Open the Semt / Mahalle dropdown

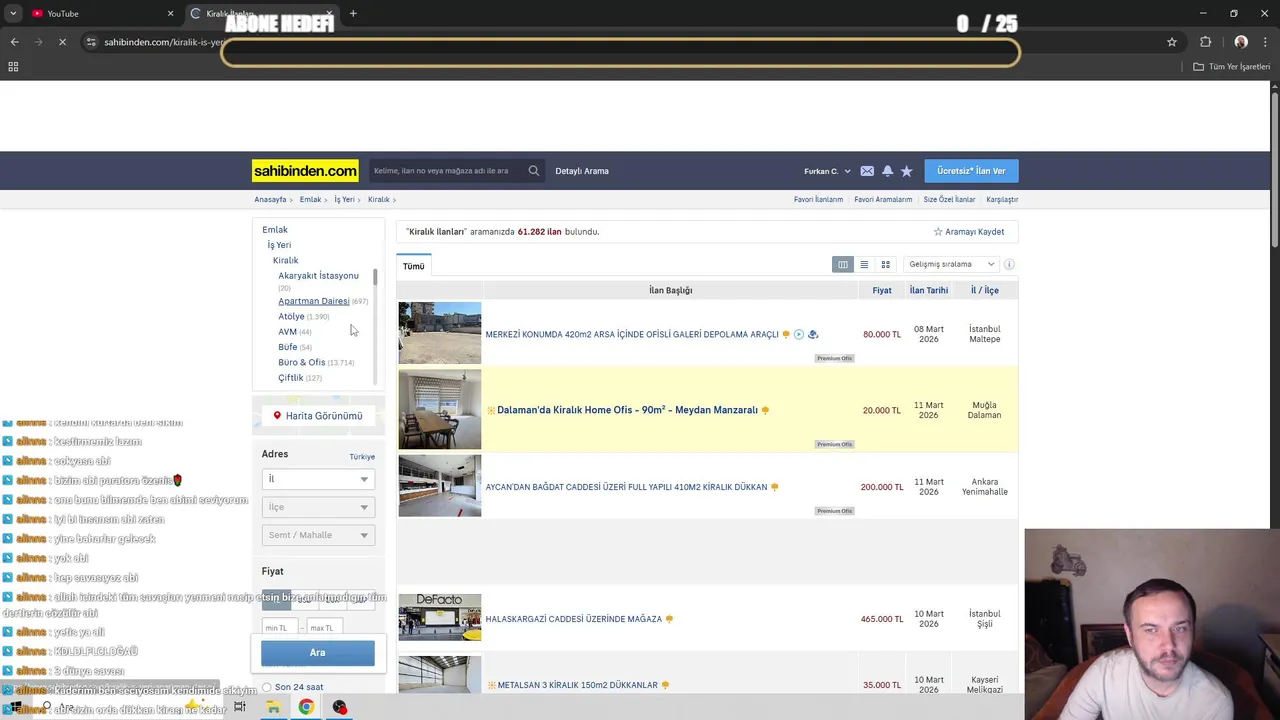[x=318, y=535]
